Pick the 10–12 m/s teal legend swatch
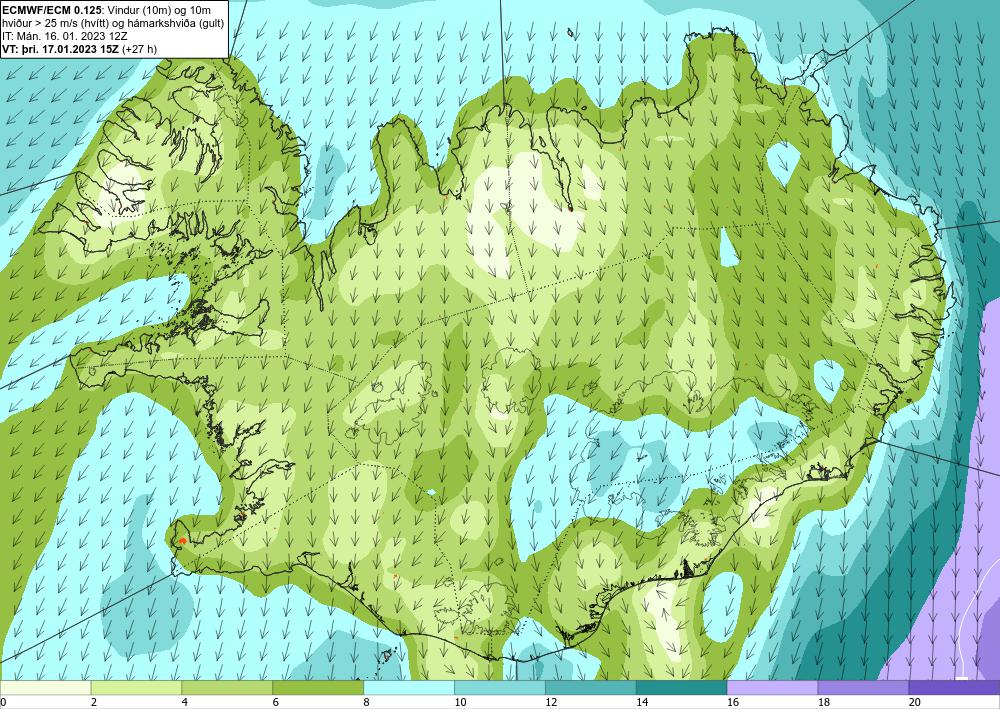This screenshot has width=1000, height=709. (x=499, y=688)
